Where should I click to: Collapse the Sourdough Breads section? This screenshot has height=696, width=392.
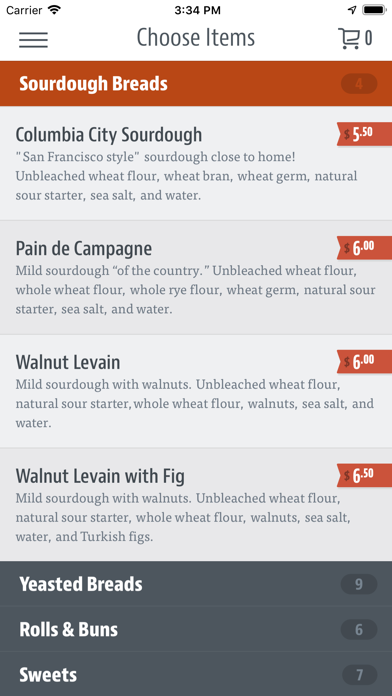[x=196, y=83]
